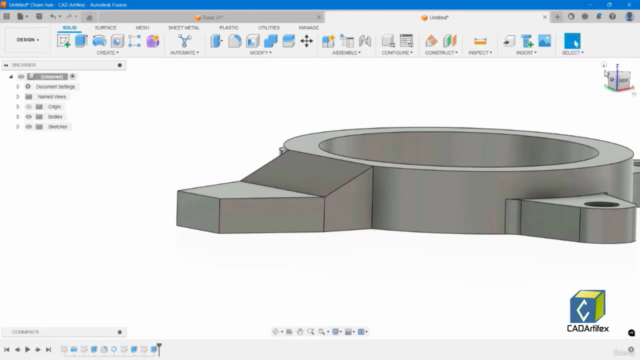This screenshot has width=640, height=360.
Task: Redo the last action
Action: [x=69, y=16]
